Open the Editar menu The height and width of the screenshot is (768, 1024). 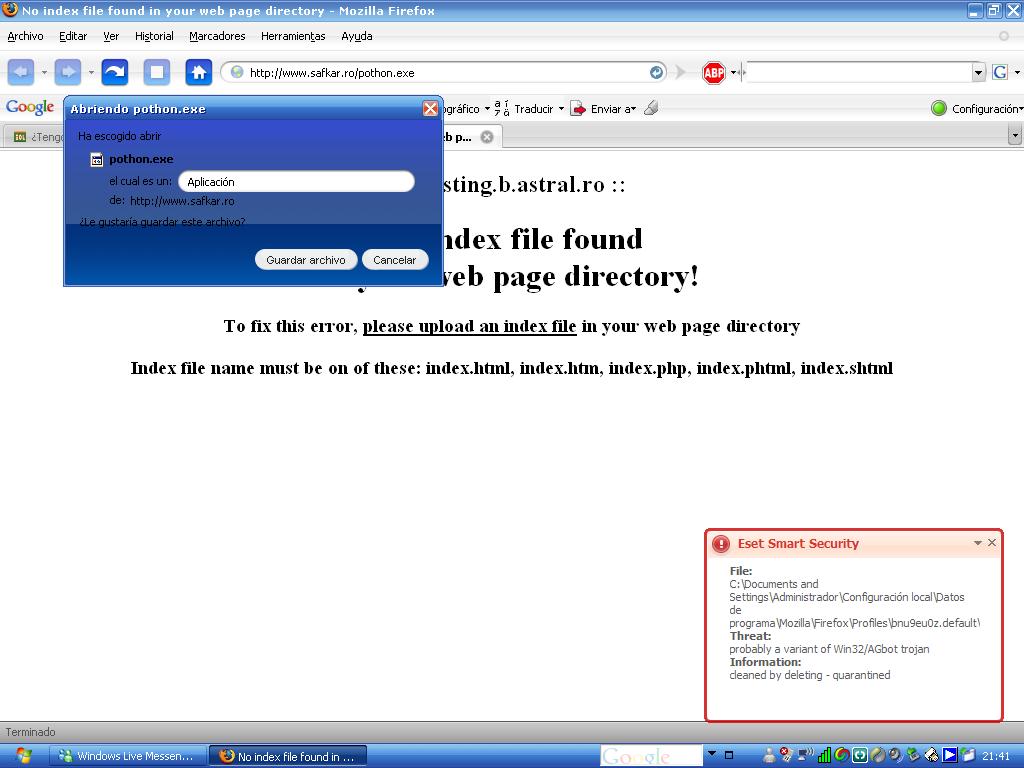click(x=73, y=36)
